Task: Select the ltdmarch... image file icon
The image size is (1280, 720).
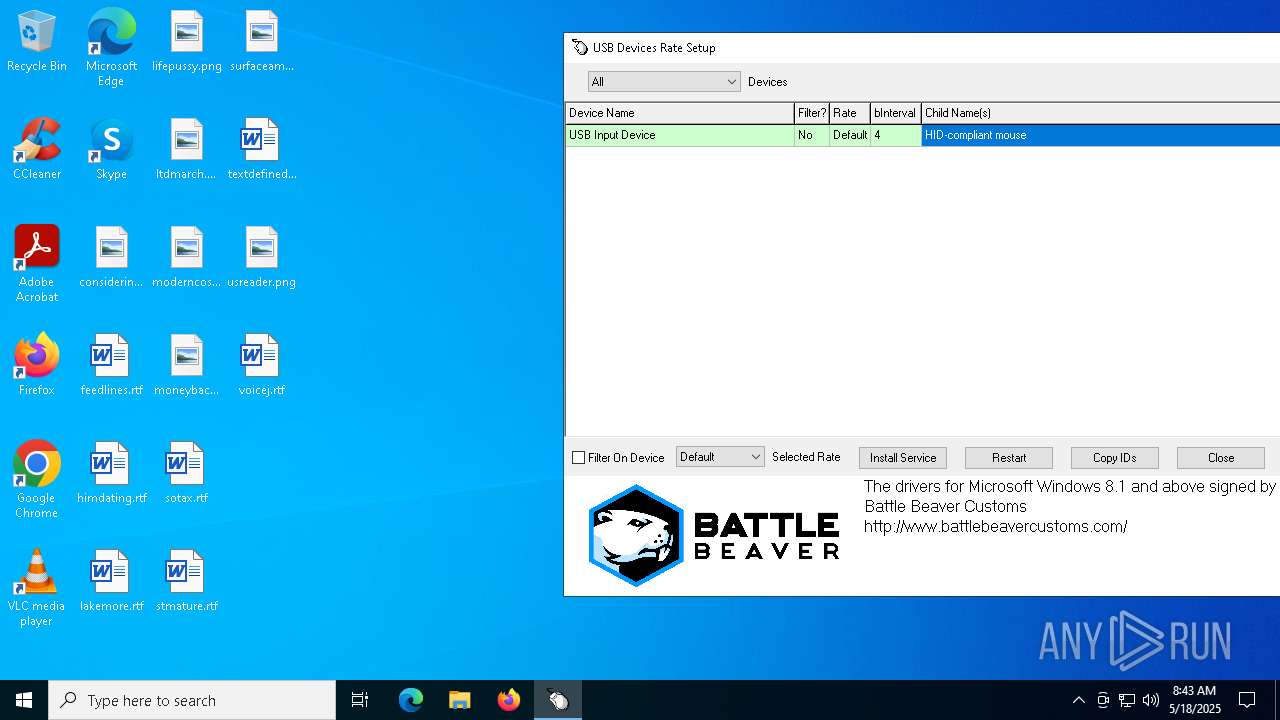Action: [x=186, y=150]
